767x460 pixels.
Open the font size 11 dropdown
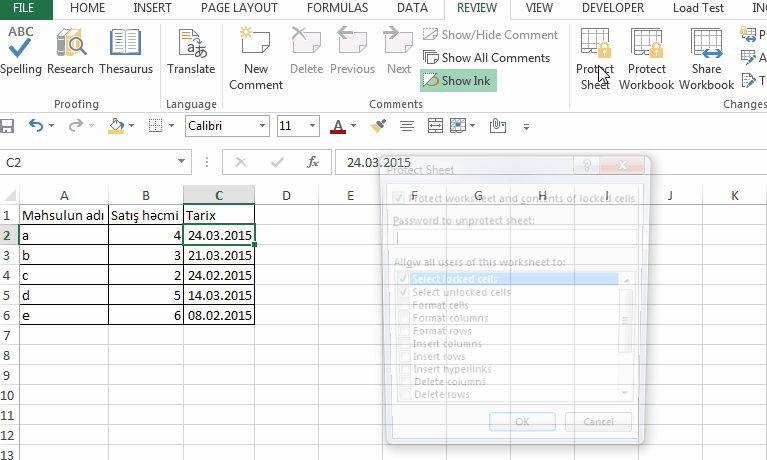point(313,126)
